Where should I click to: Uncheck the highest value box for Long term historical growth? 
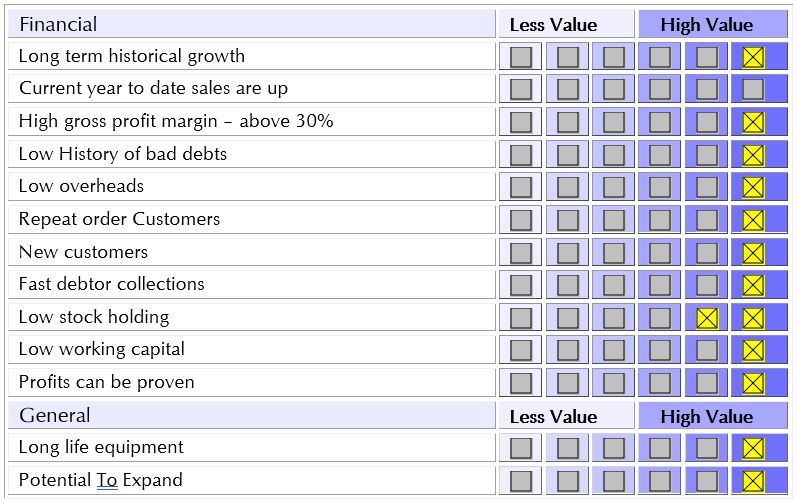(x=753, y=57)
